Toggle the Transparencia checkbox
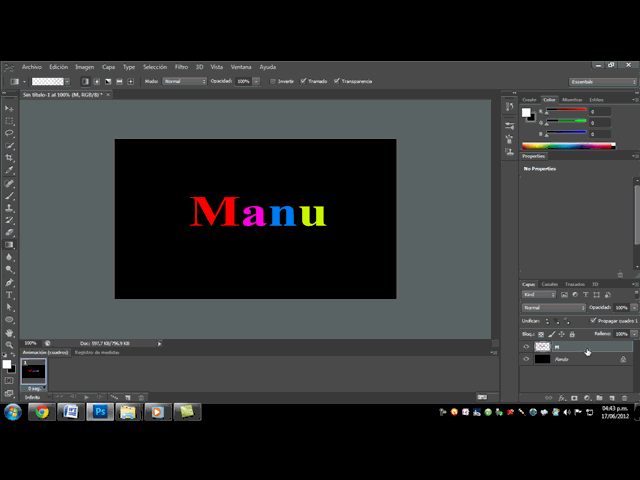Image resolution: width=640 pixels, height=480 pixels. 337,82
